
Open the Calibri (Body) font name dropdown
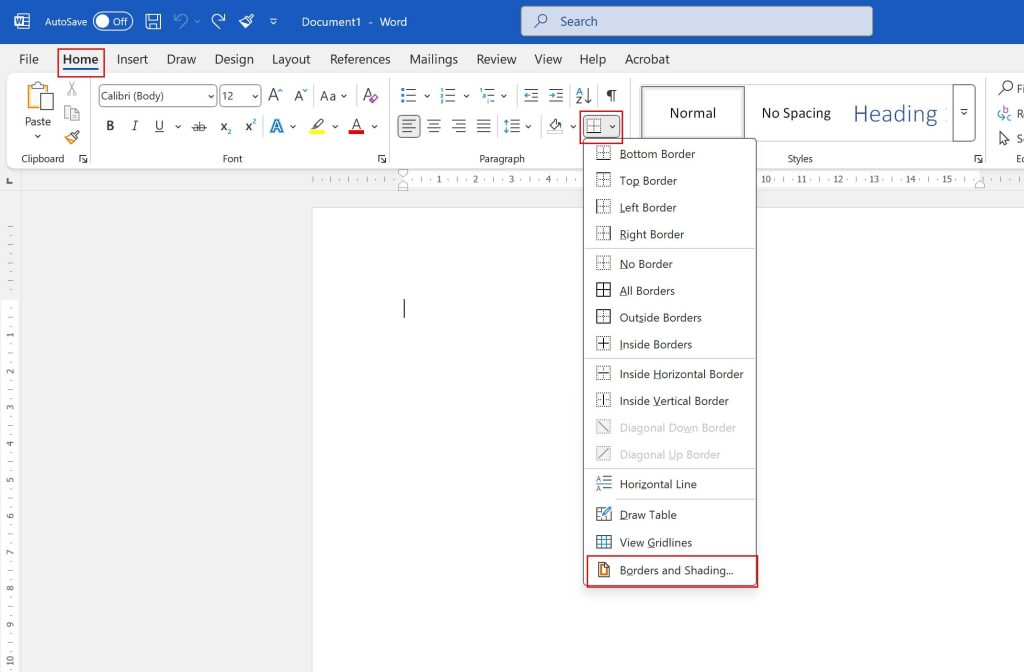[158, 96]
